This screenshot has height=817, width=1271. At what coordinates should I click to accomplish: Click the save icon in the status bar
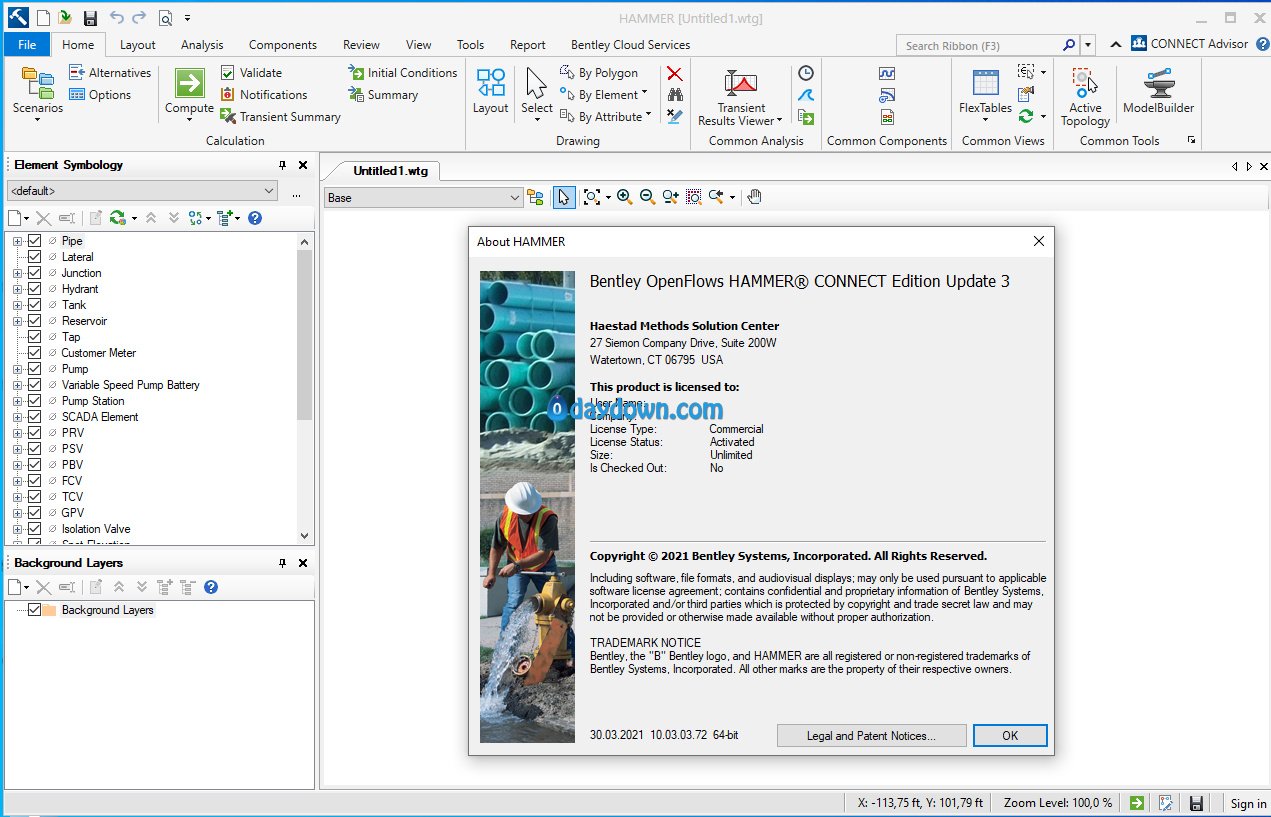click(1196, 803)
